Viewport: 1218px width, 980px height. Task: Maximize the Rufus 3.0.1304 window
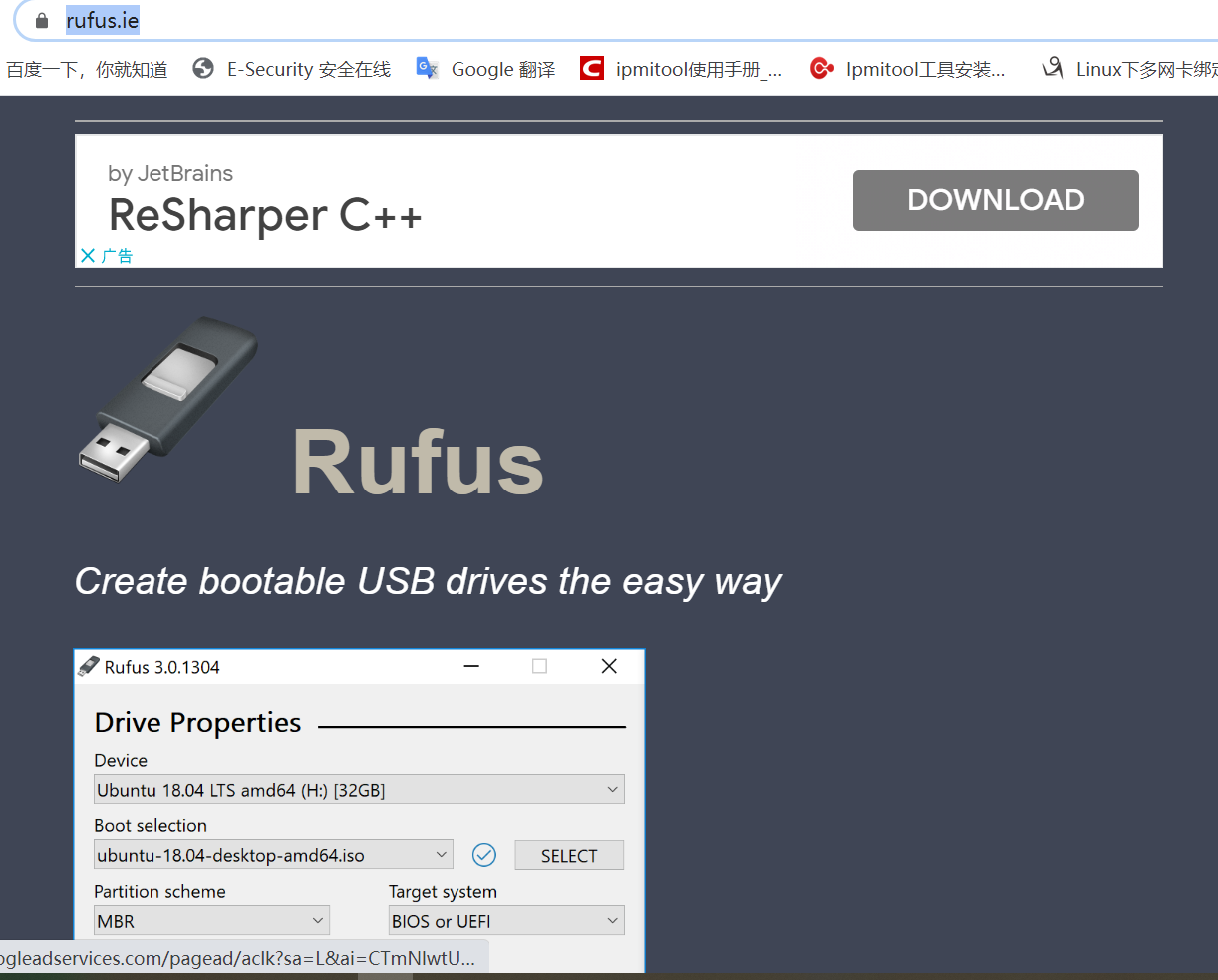coord(540,666)
